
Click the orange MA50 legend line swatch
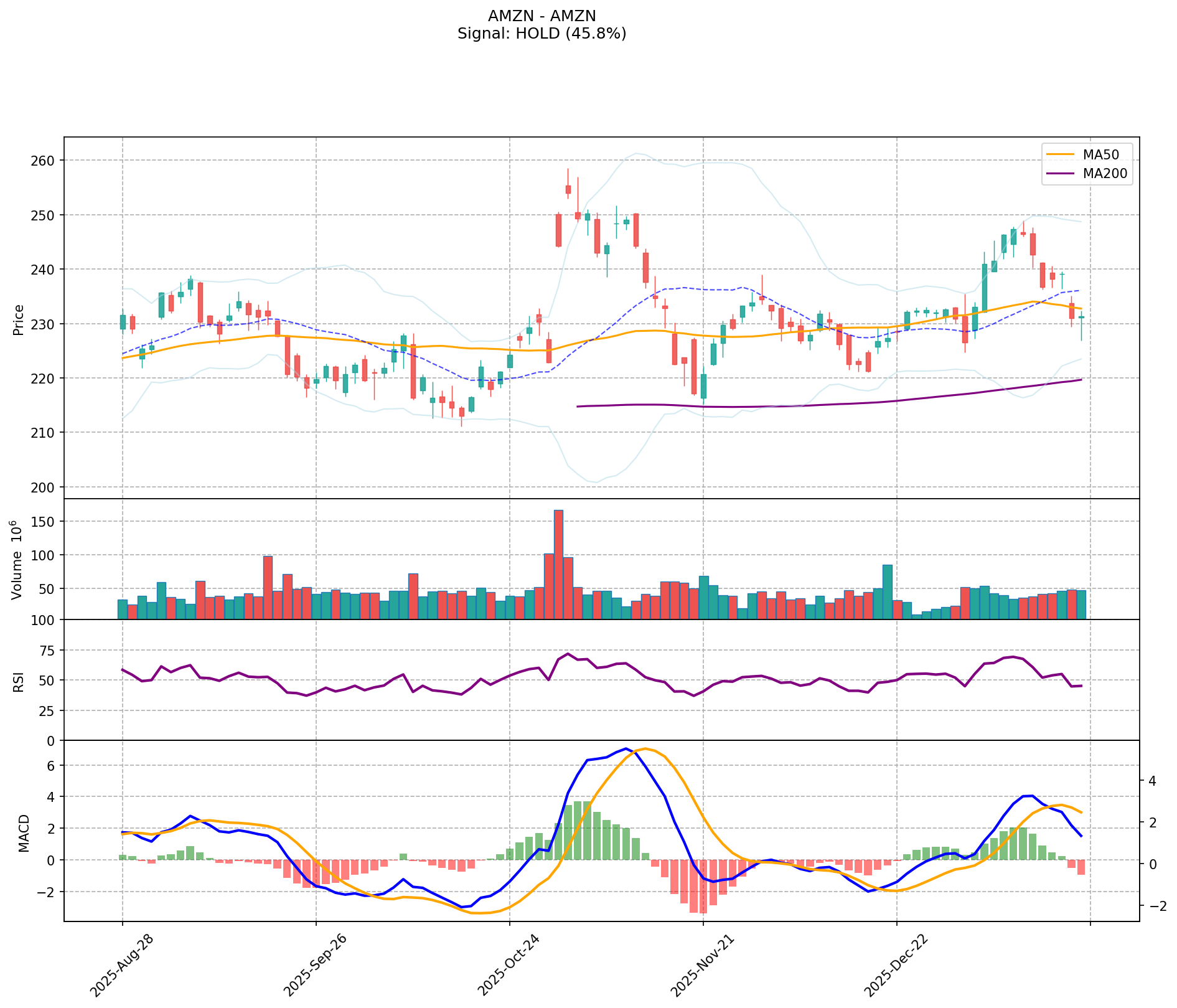pos(1060,154)
